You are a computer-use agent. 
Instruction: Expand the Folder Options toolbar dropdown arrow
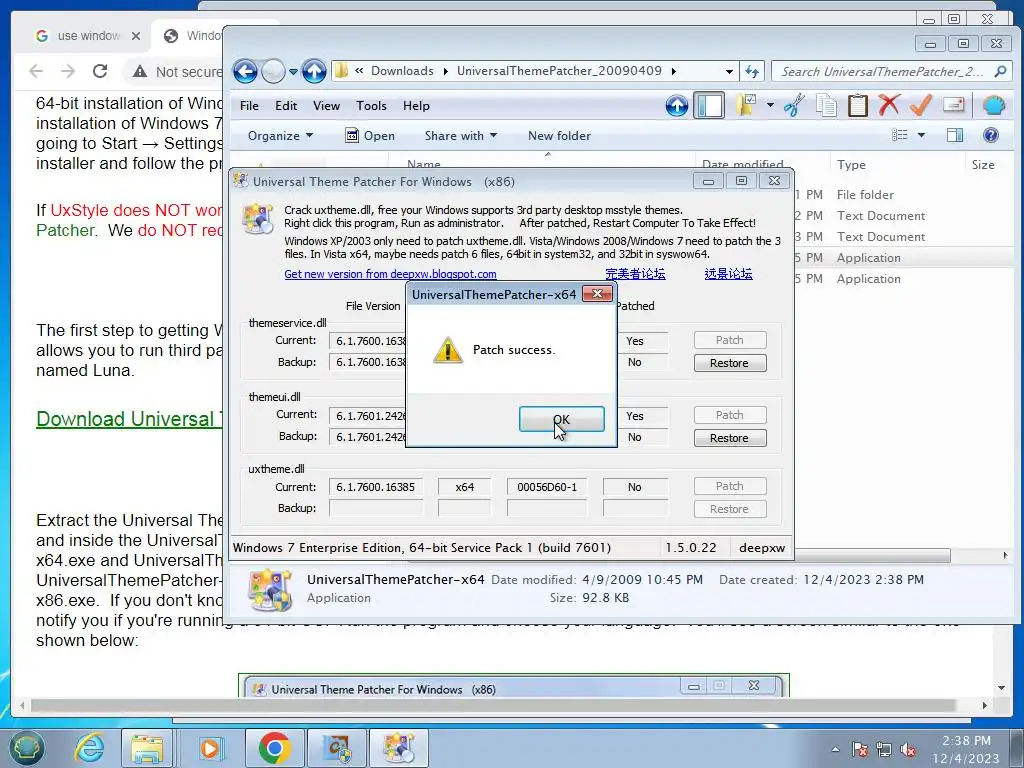[x=770, y=105]
